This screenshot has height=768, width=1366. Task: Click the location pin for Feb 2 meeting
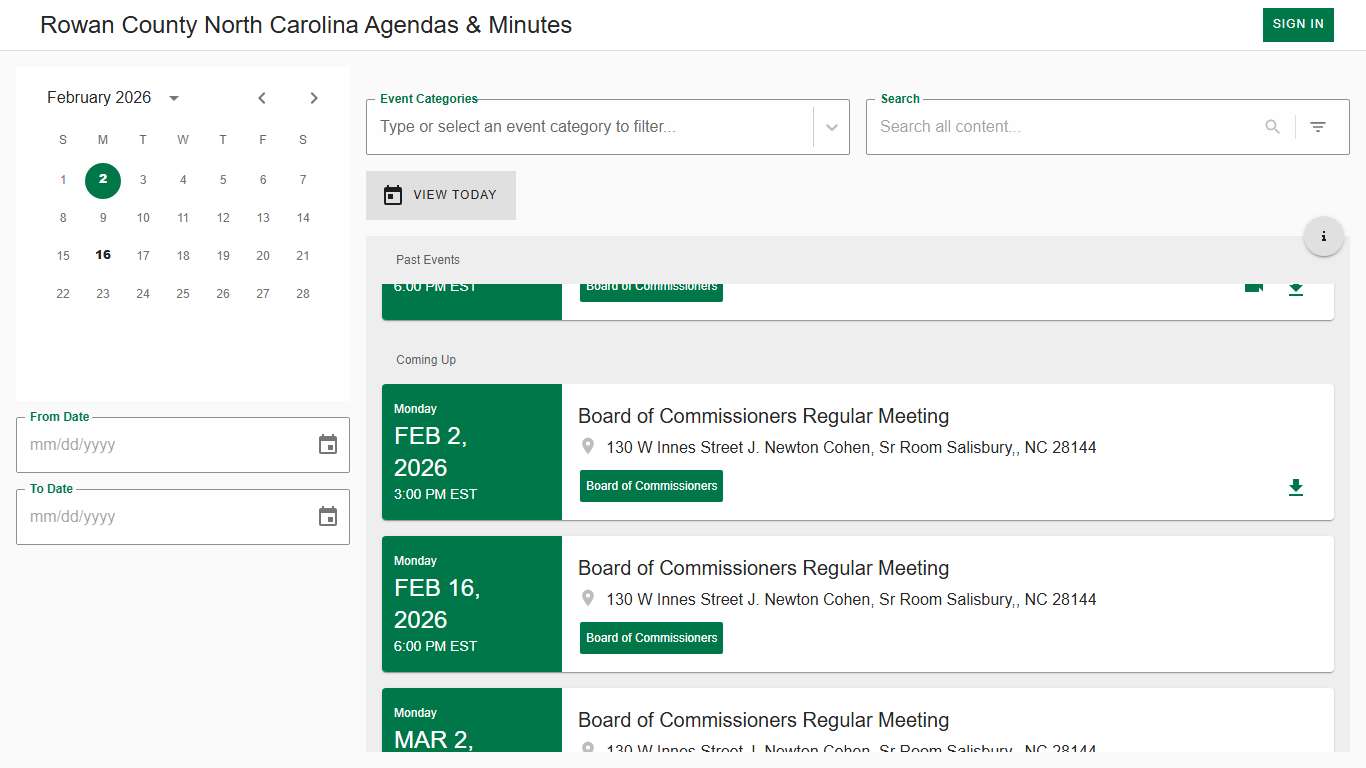(x=588, y=446)
